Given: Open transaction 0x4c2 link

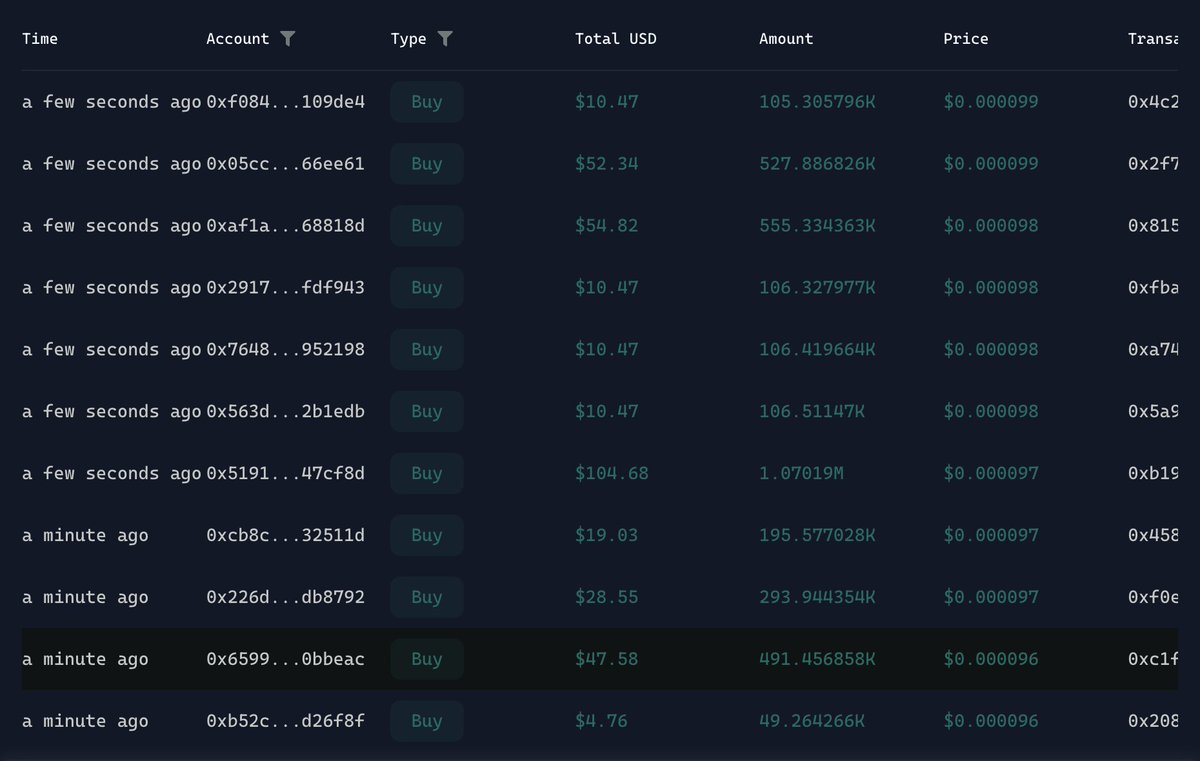Looking at the screenshot, I should coord(1153,102).
